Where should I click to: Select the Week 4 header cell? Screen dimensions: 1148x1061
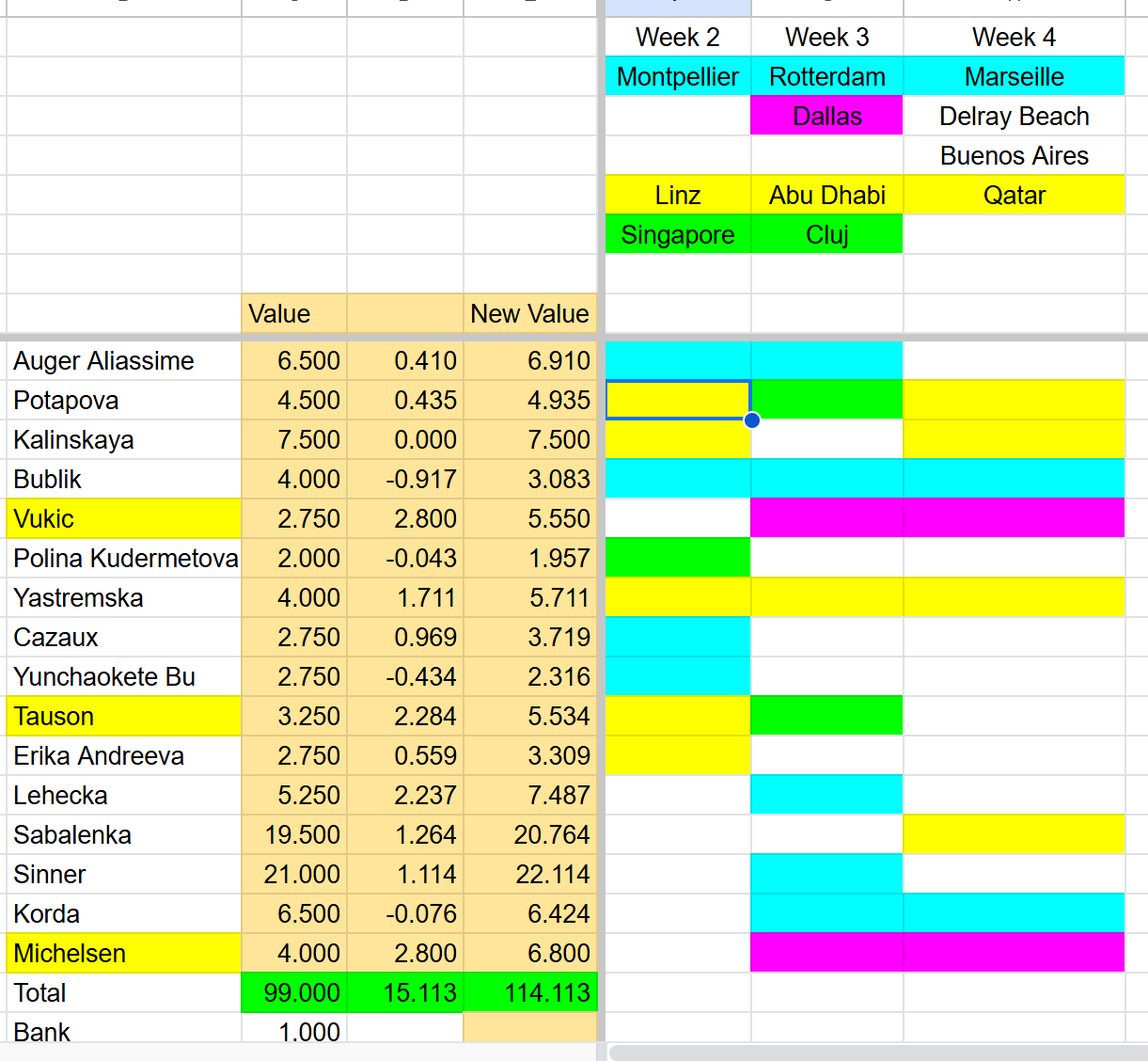1014,38
